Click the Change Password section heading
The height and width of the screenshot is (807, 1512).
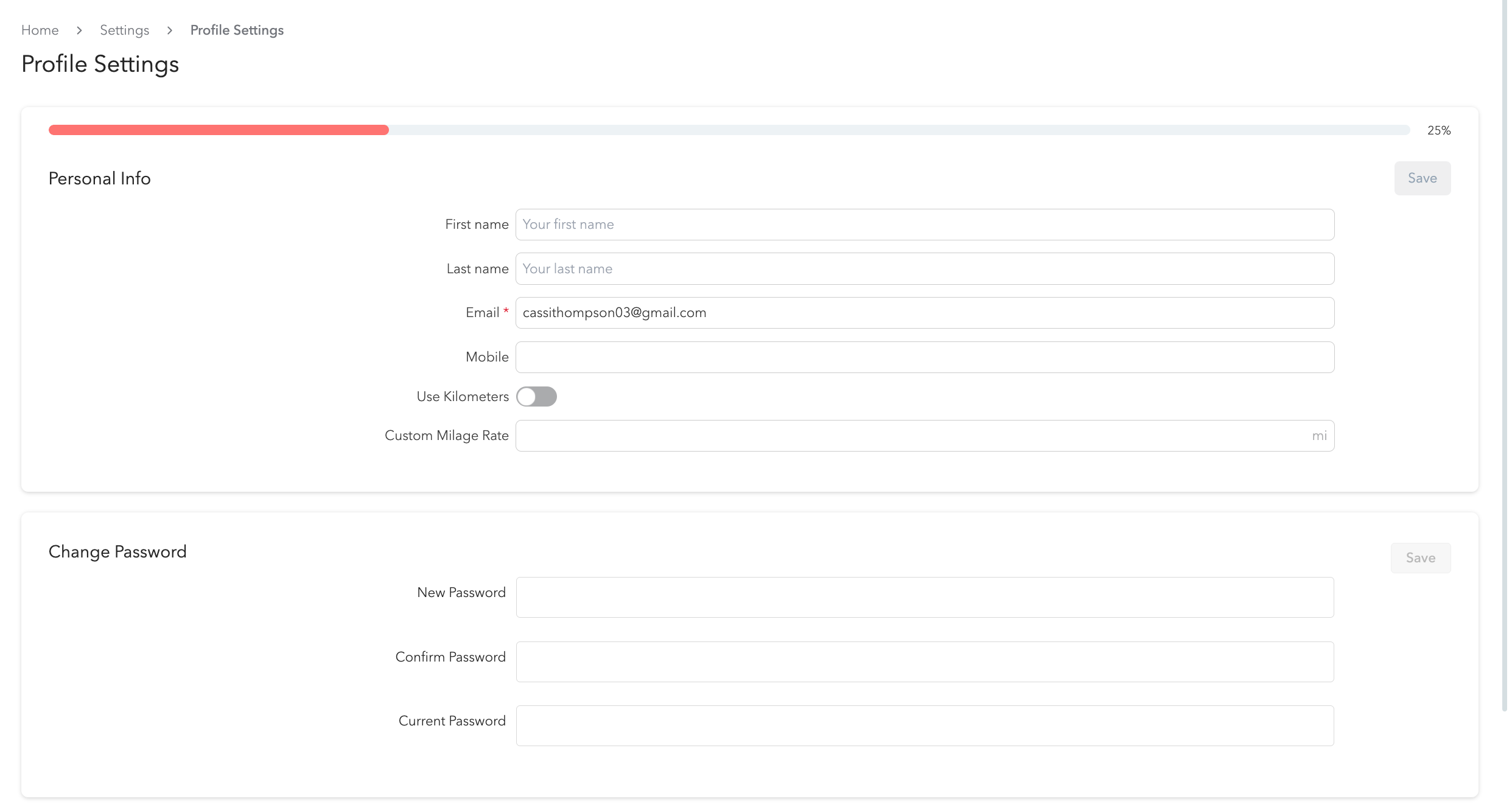click(x=117, y=551)
